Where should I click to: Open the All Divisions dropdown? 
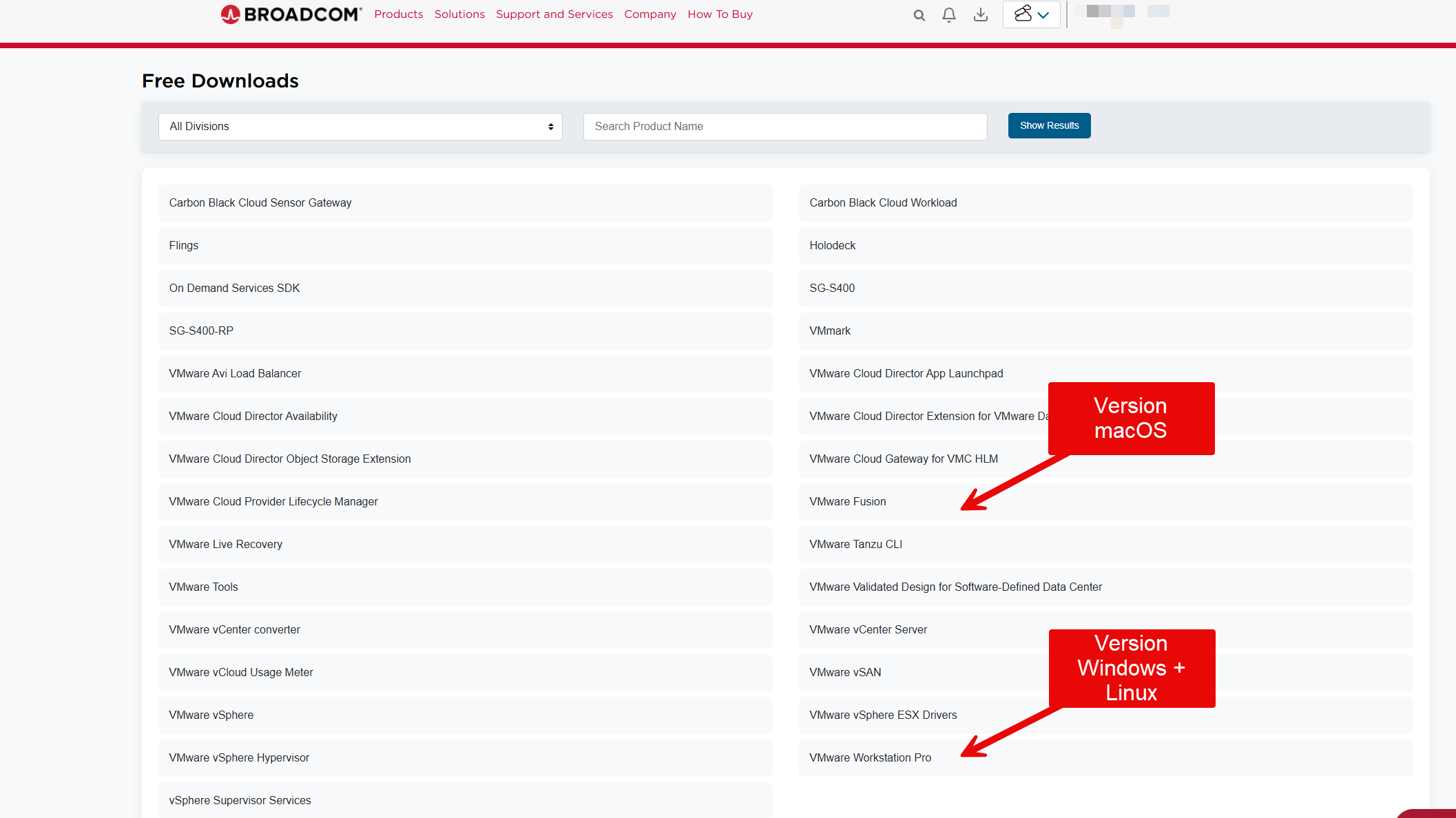coord(360,127)
